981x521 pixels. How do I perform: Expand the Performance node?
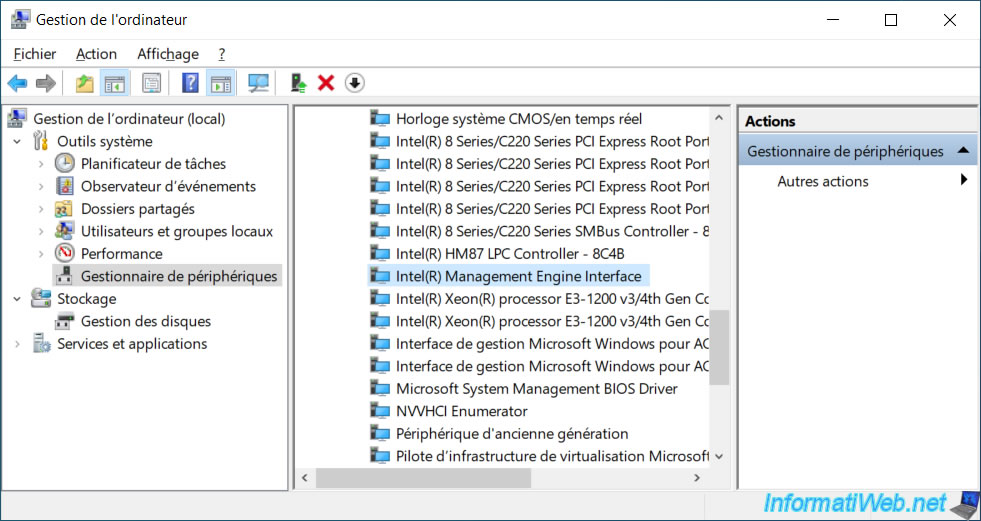click(x=41, y=254)
